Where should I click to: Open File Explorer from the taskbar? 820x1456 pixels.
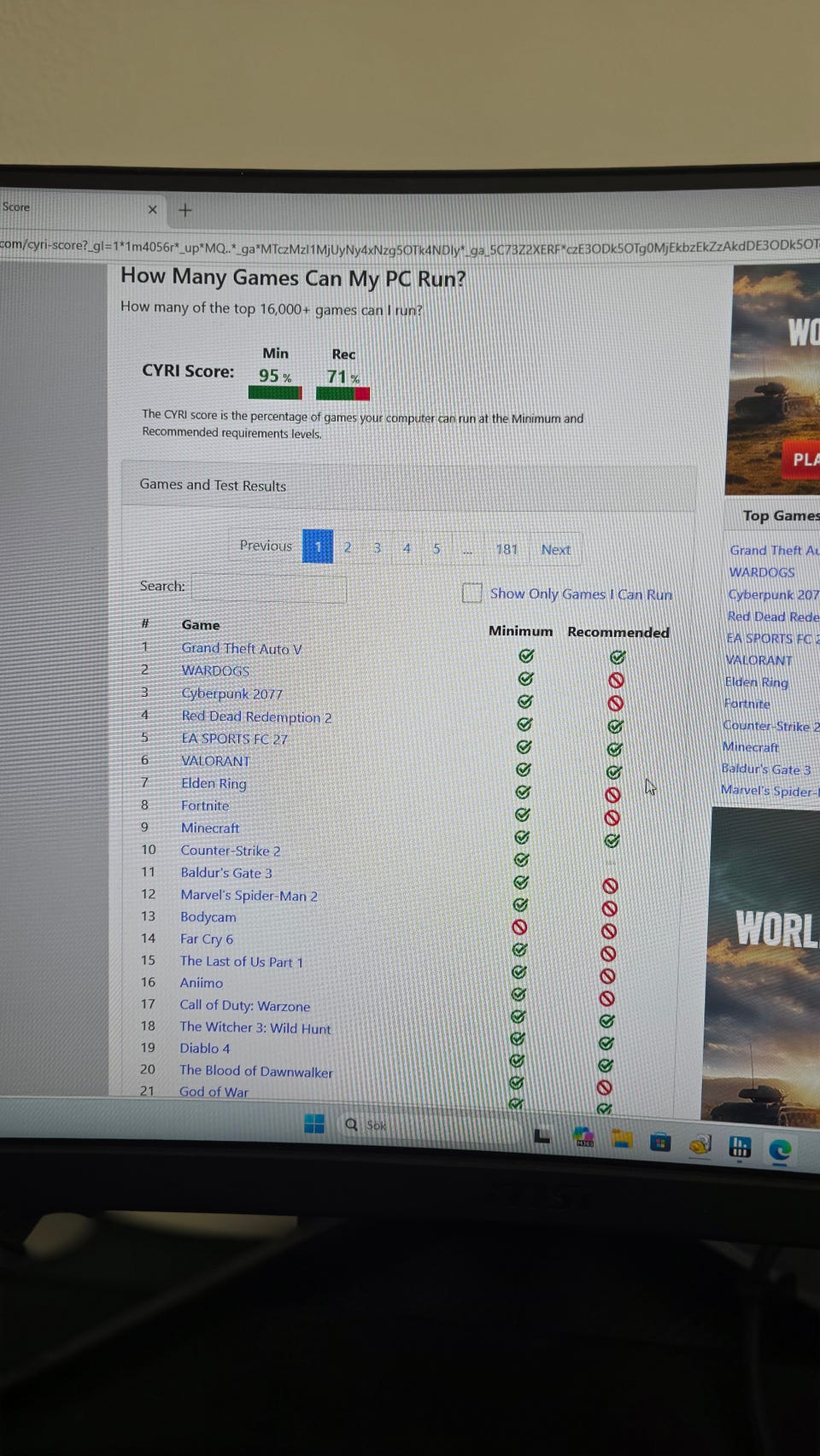(x=622, y=1138)
